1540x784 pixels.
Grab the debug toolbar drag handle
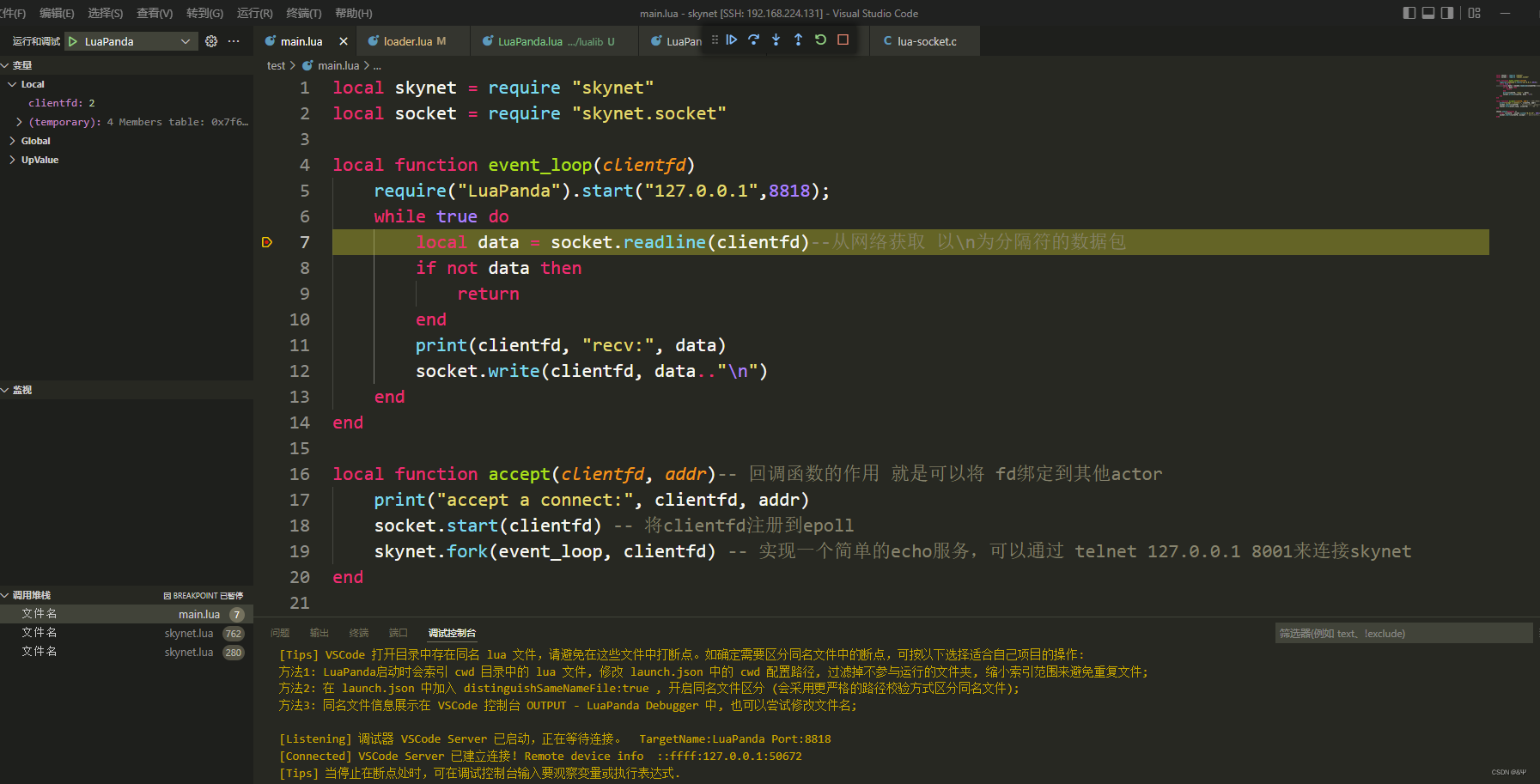(715, 40)
